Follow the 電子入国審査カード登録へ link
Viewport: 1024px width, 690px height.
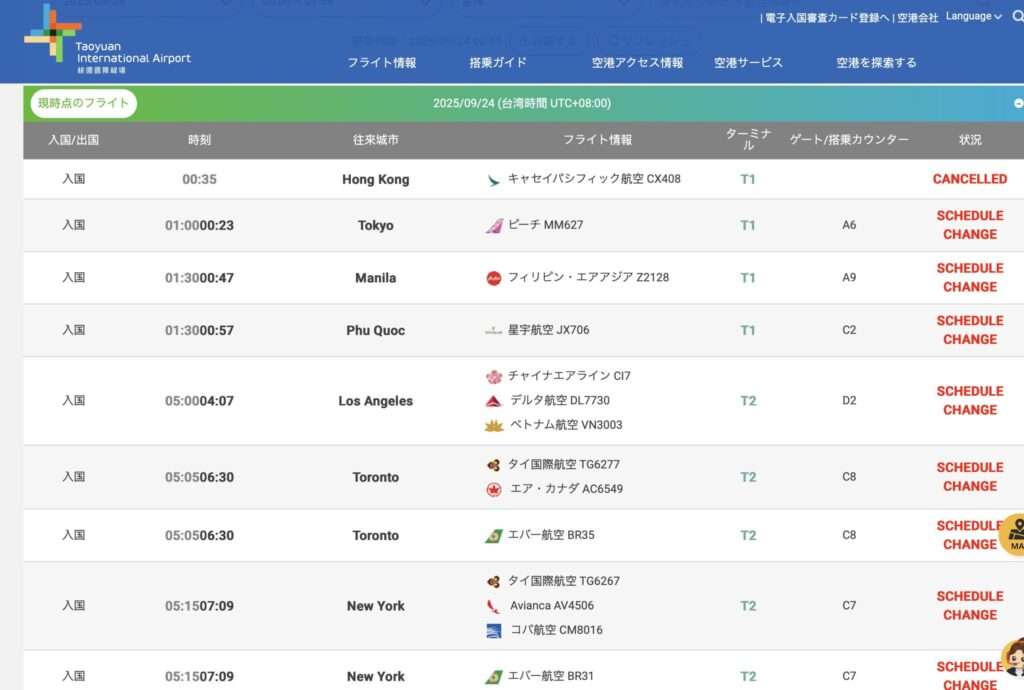point(827,18)
